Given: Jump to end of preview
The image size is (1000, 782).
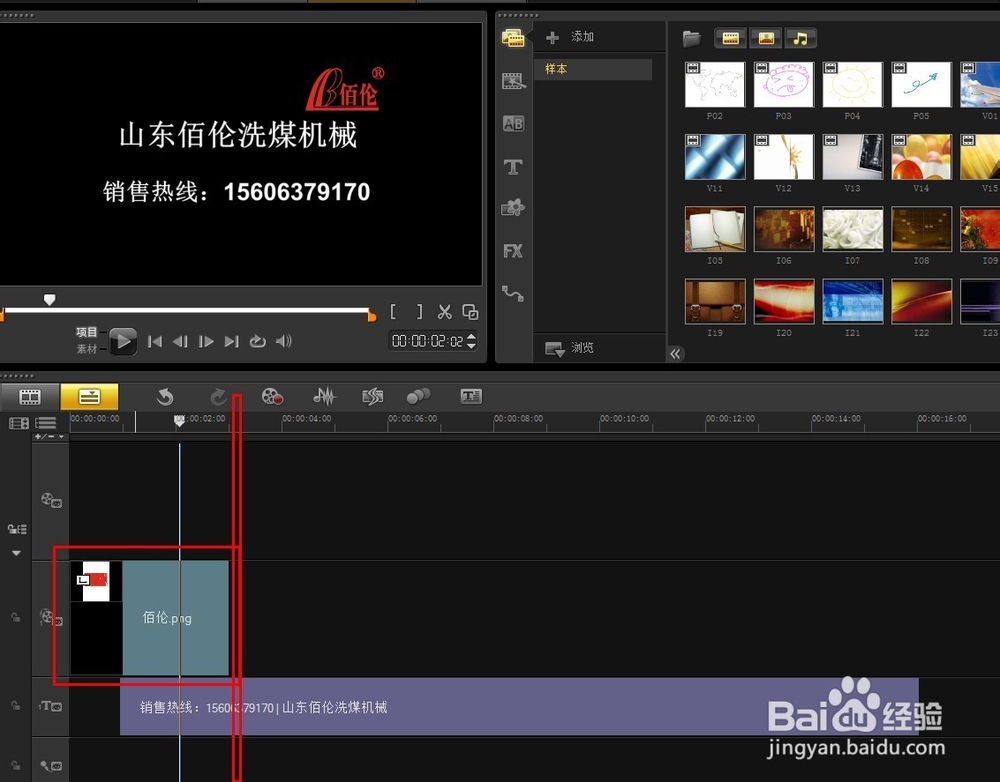Looking at the screenshot, I should tap(232, 342).
